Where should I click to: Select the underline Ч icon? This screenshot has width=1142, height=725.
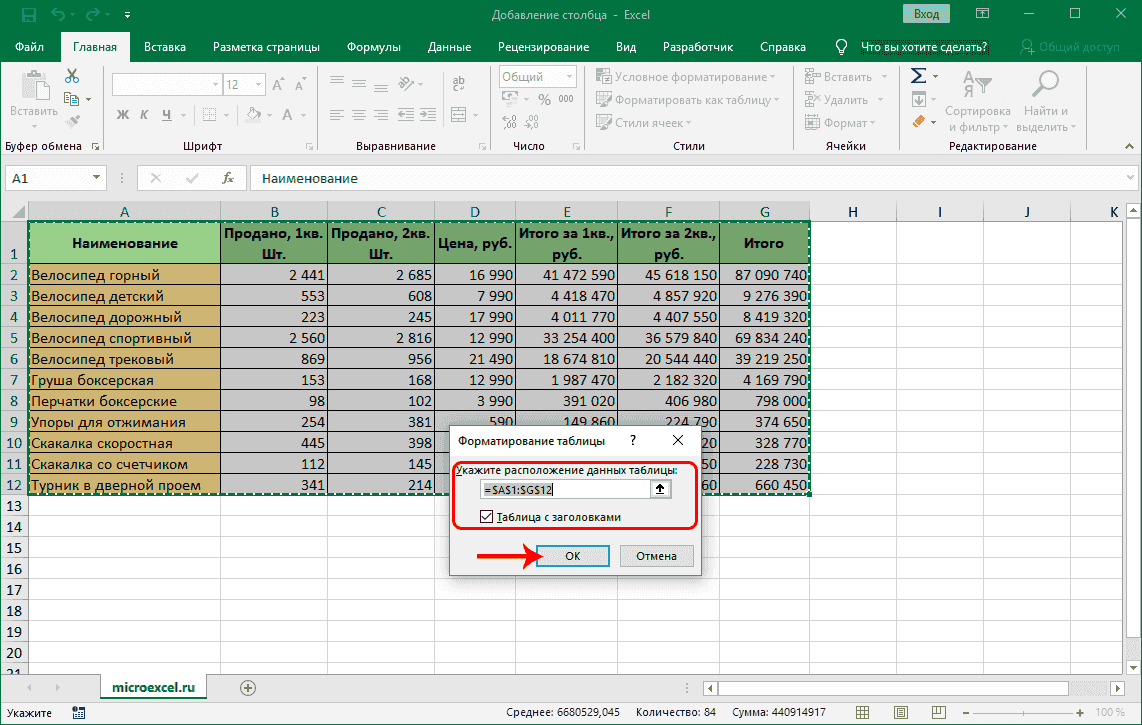tap(167, 114)
